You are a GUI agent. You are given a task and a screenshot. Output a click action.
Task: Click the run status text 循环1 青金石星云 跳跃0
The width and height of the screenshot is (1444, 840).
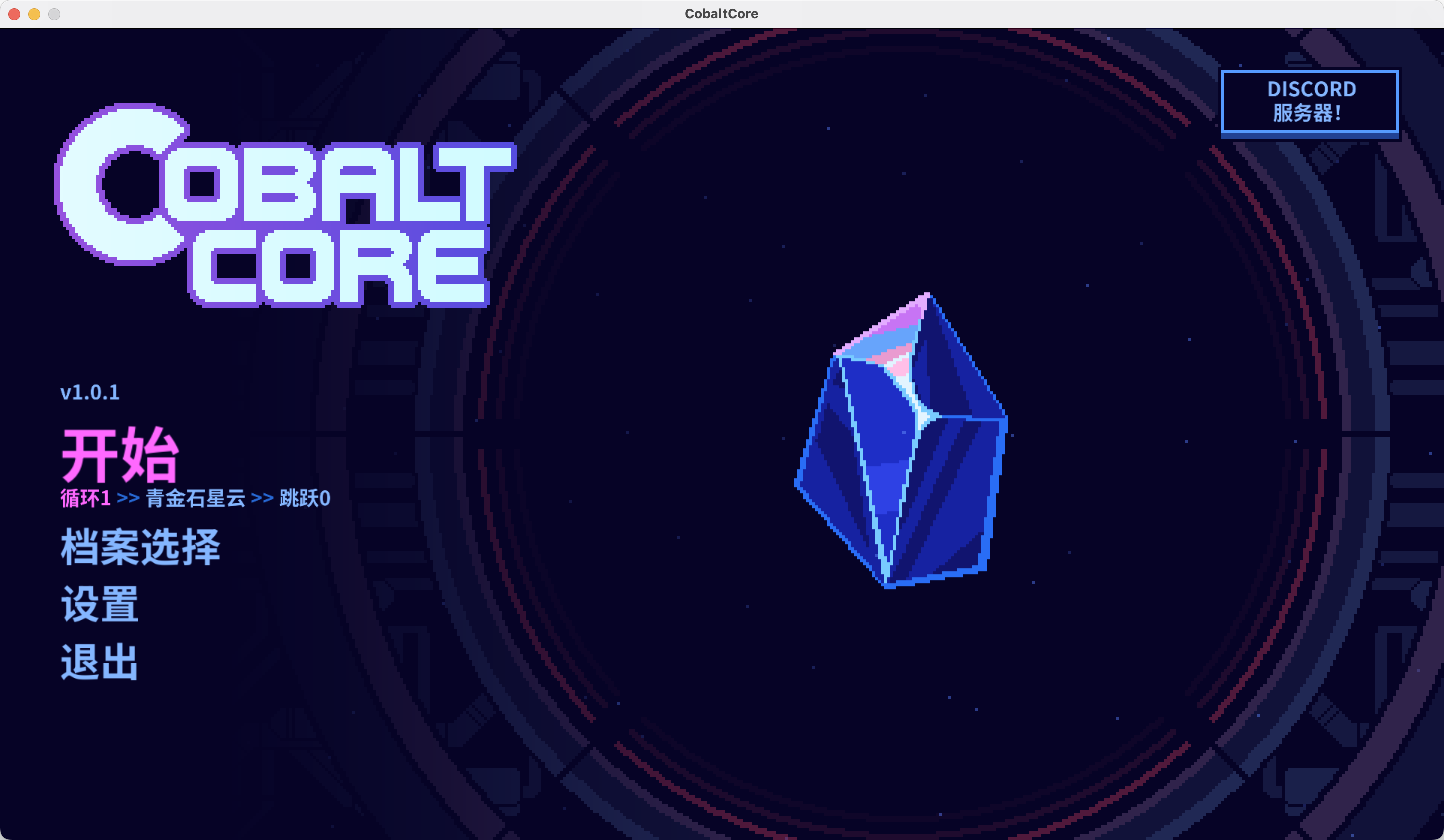pos(196,499)
